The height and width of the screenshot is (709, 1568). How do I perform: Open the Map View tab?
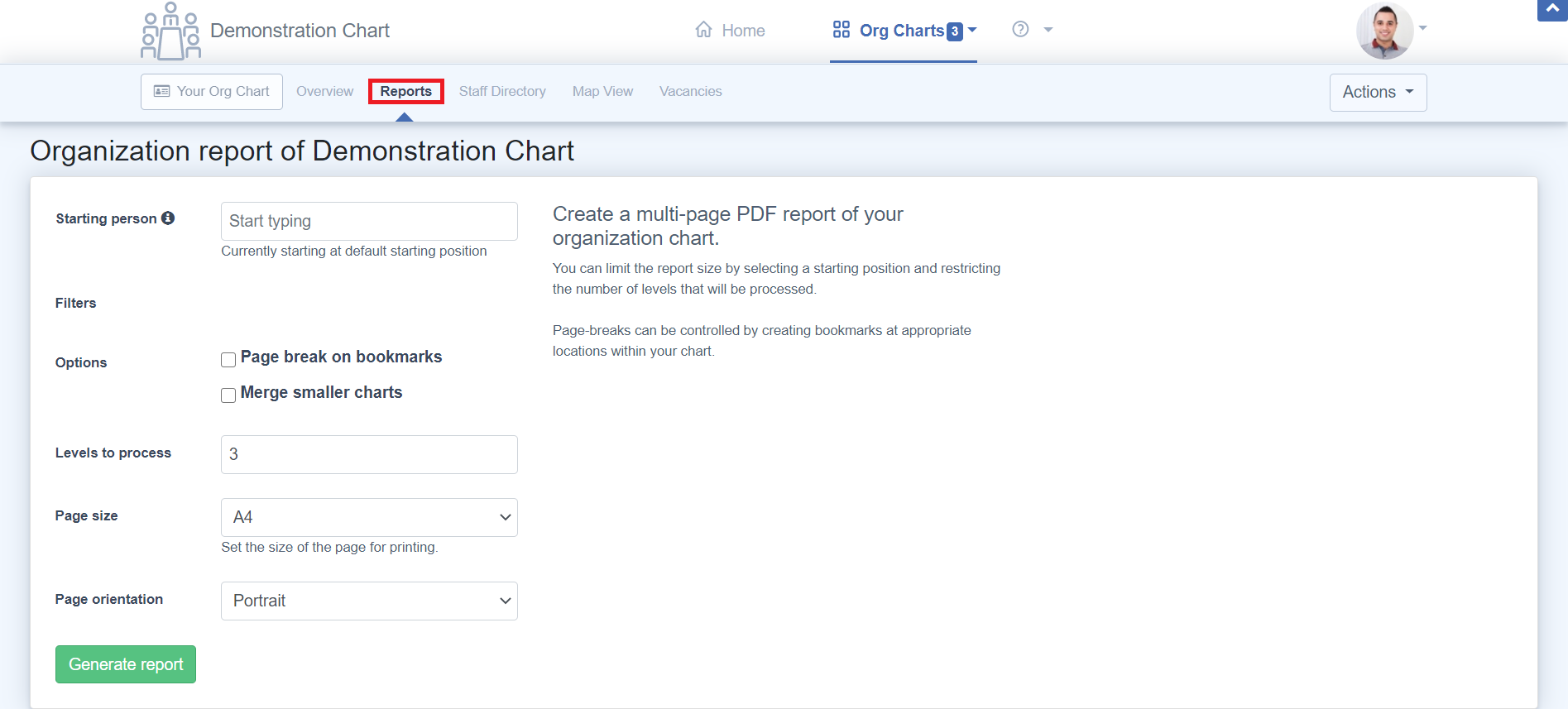pos(602,91)
